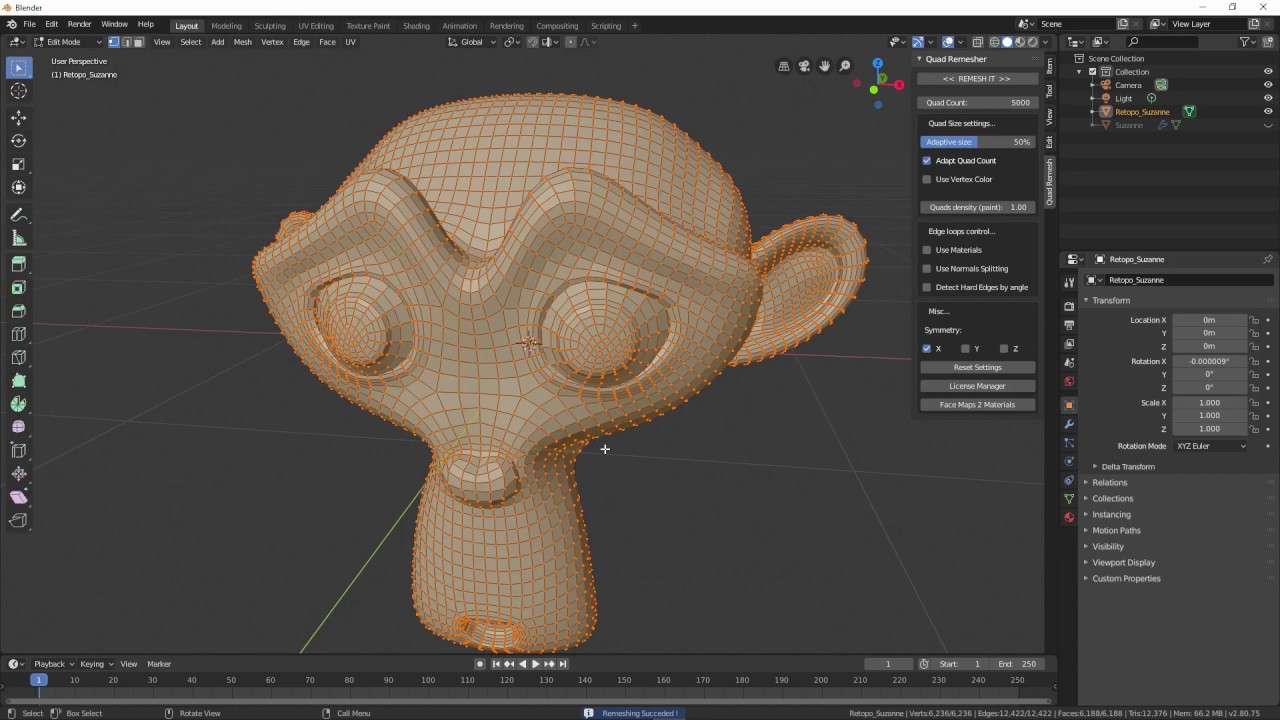Open the XYZ Euler rotation mode dropdown
This screenshot has width=1280, height=720.
point(1211,446)
